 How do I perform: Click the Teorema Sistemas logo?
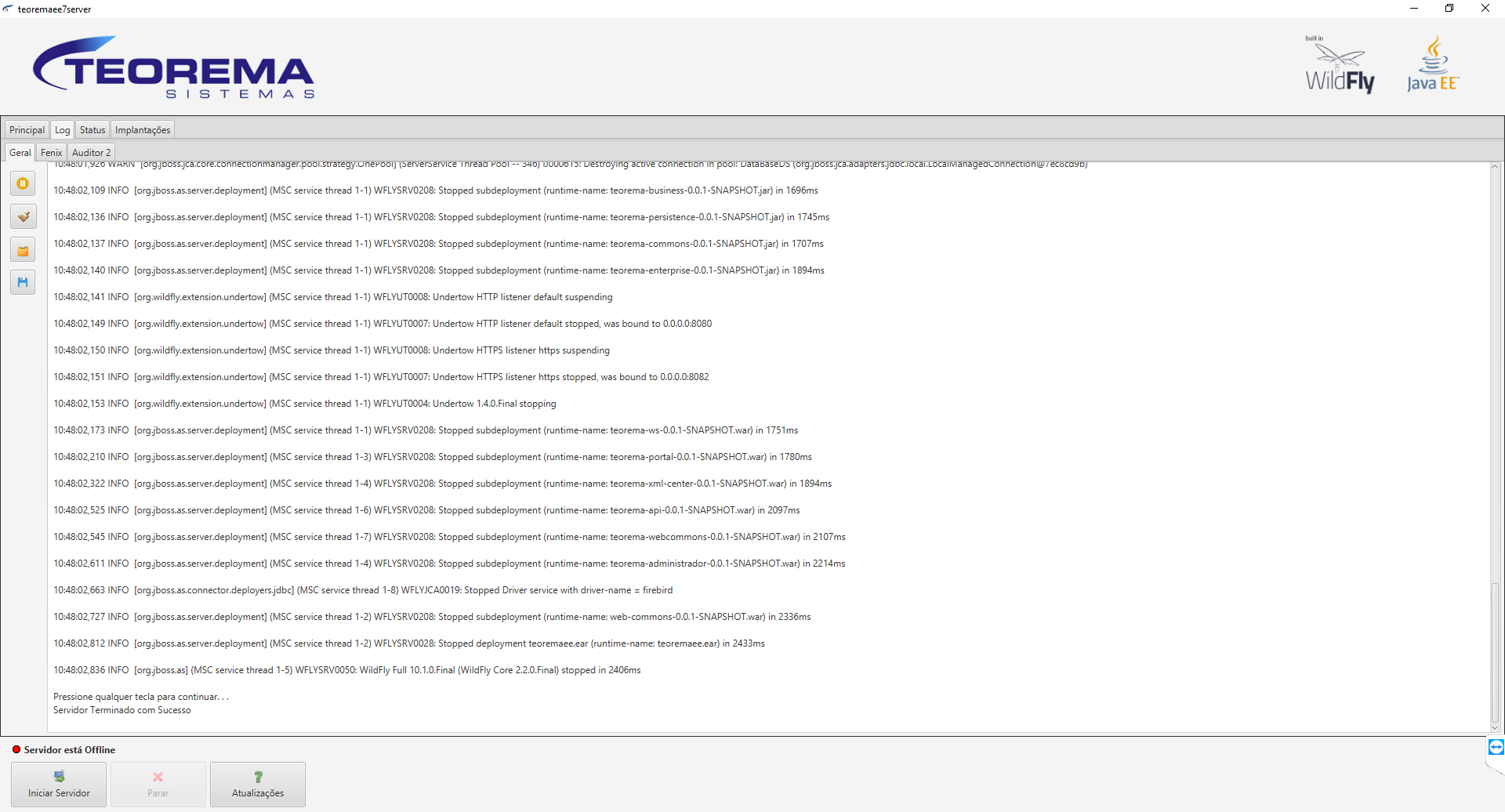(173, 67)
